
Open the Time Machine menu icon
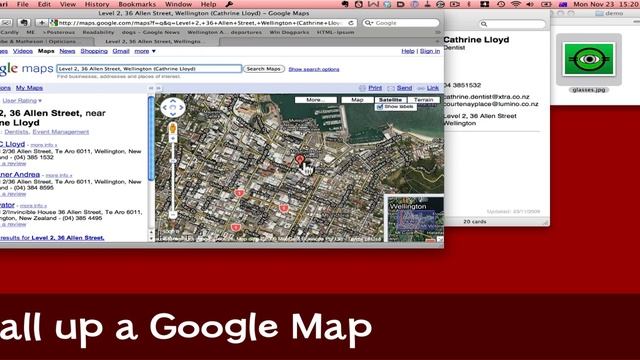pos(501,4)
